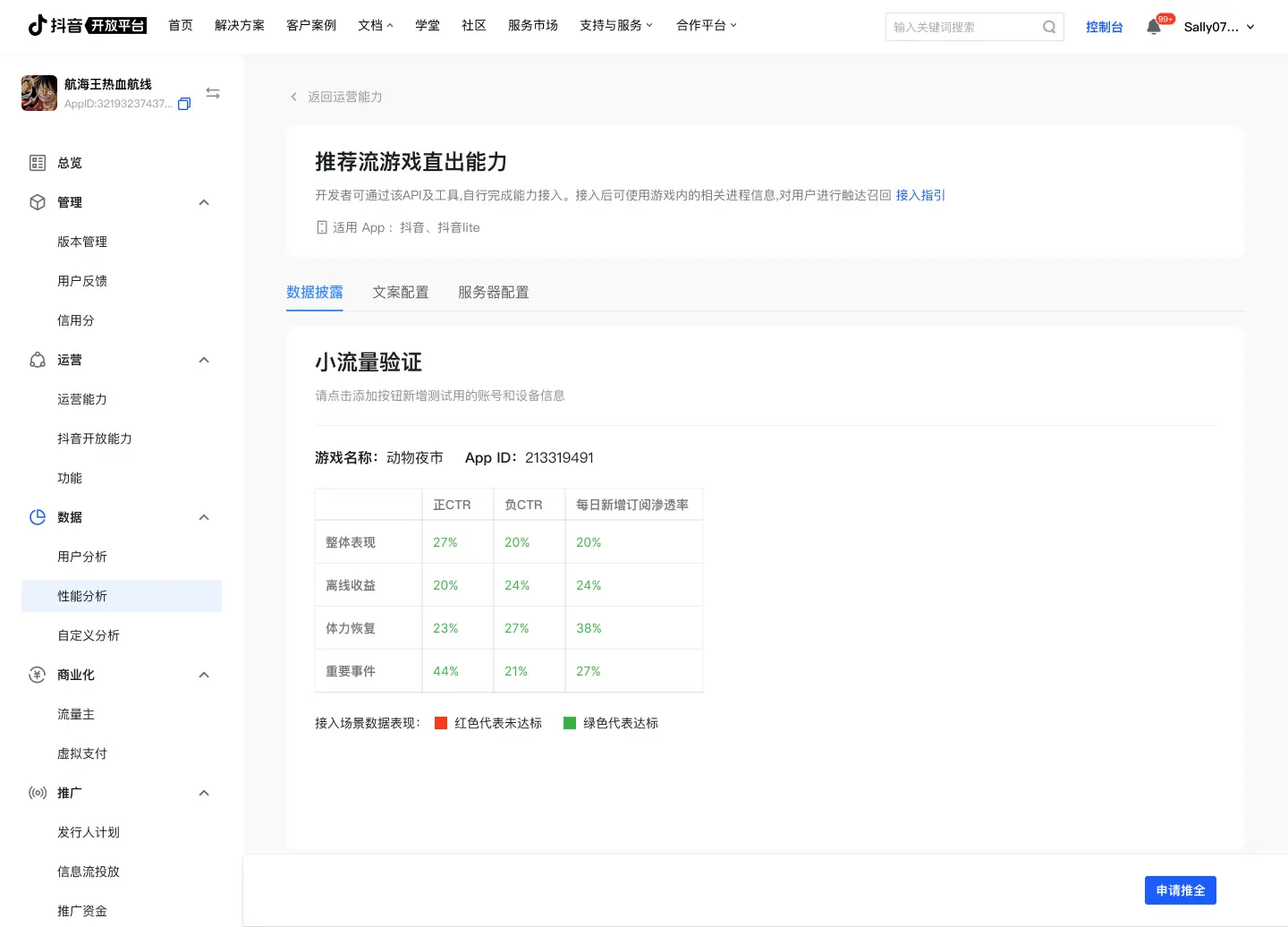Click the 总览 overview icon
This screenshot has width=1288, height=927.
pyautogui.click(x=38, y=163)
